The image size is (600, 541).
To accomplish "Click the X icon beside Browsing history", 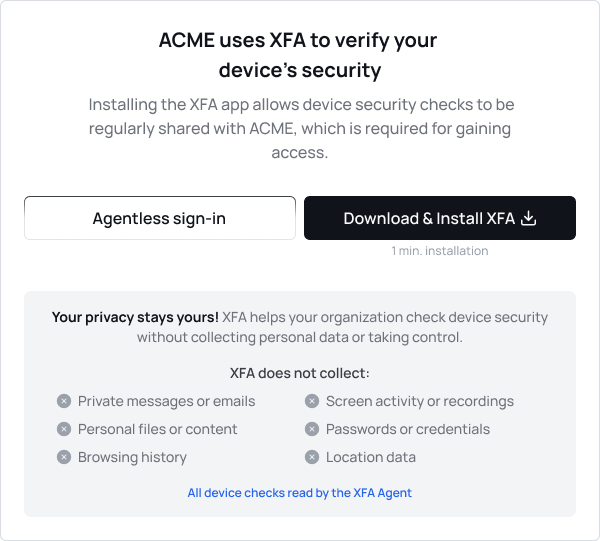I will 64,457.
